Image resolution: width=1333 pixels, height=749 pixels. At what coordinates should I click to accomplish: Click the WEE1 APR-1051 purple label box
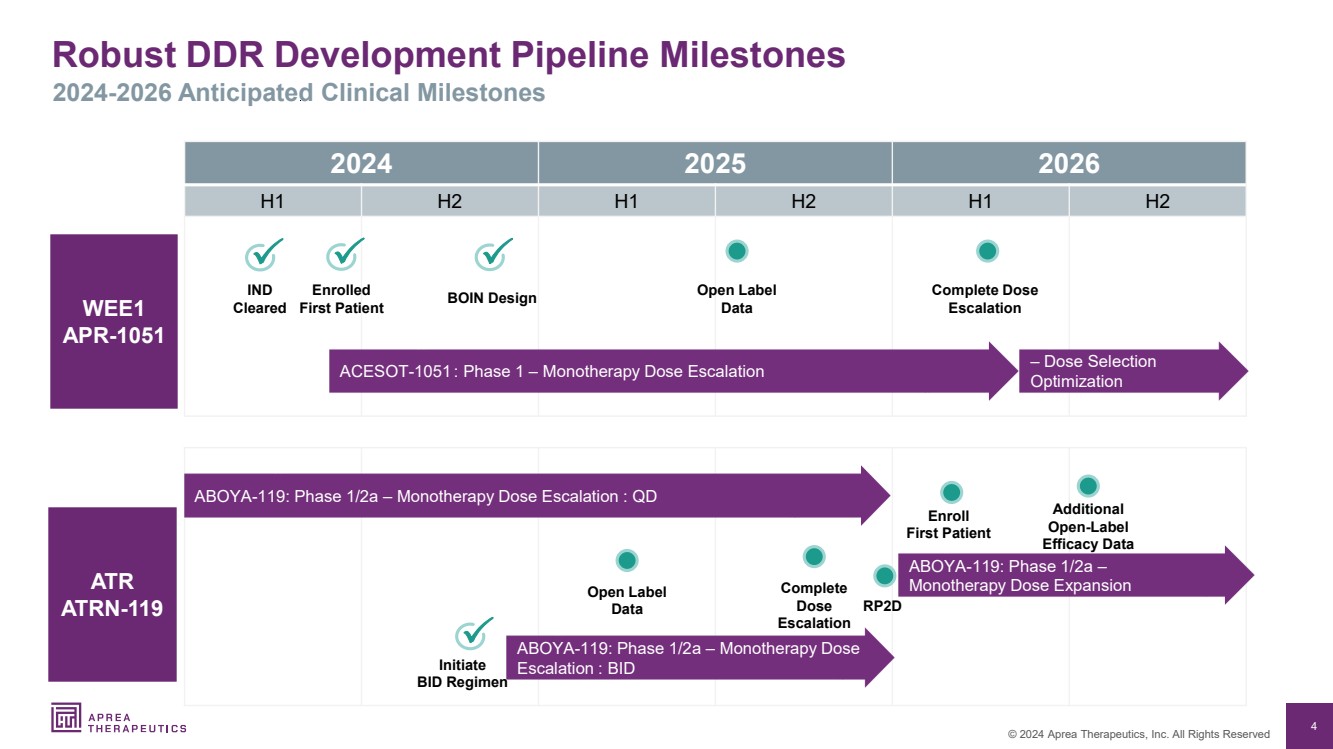click(114, 321)
